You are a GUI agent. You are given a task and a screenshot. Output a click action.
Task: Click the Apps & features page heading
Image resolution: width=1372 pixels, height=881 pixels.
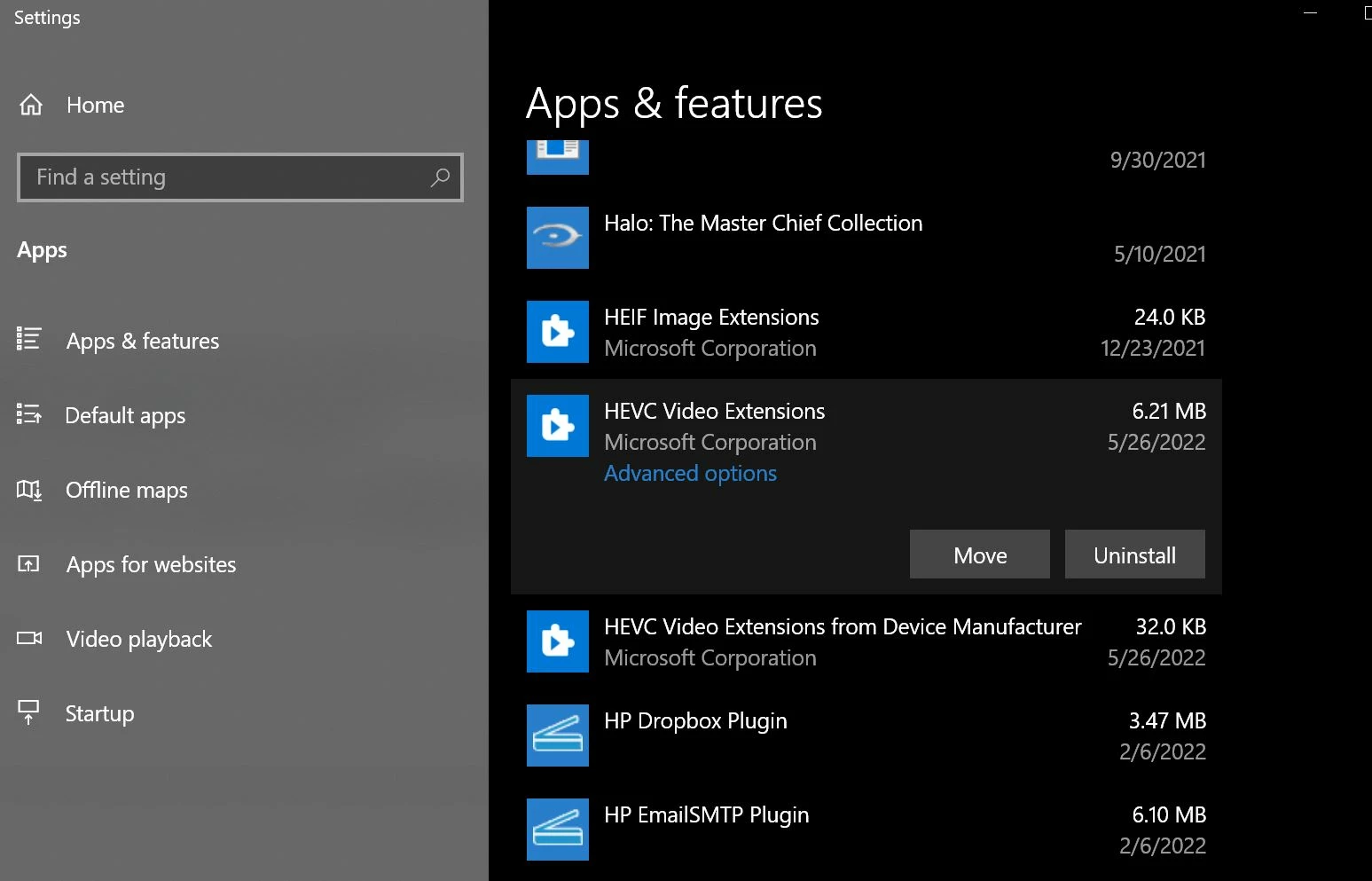[x=674, y=104]
